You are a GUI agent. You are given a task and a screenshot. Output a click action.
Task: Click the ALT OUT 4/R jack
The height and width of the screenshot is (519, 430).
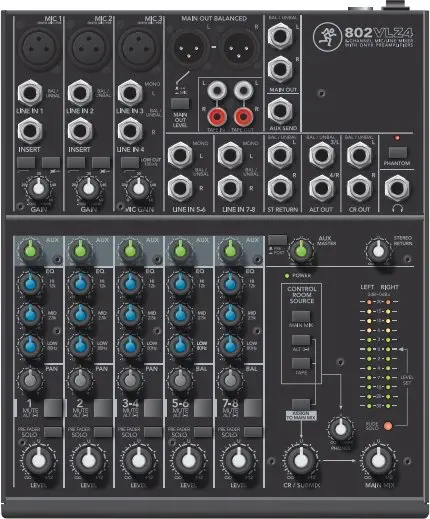[x=321, y=188]
